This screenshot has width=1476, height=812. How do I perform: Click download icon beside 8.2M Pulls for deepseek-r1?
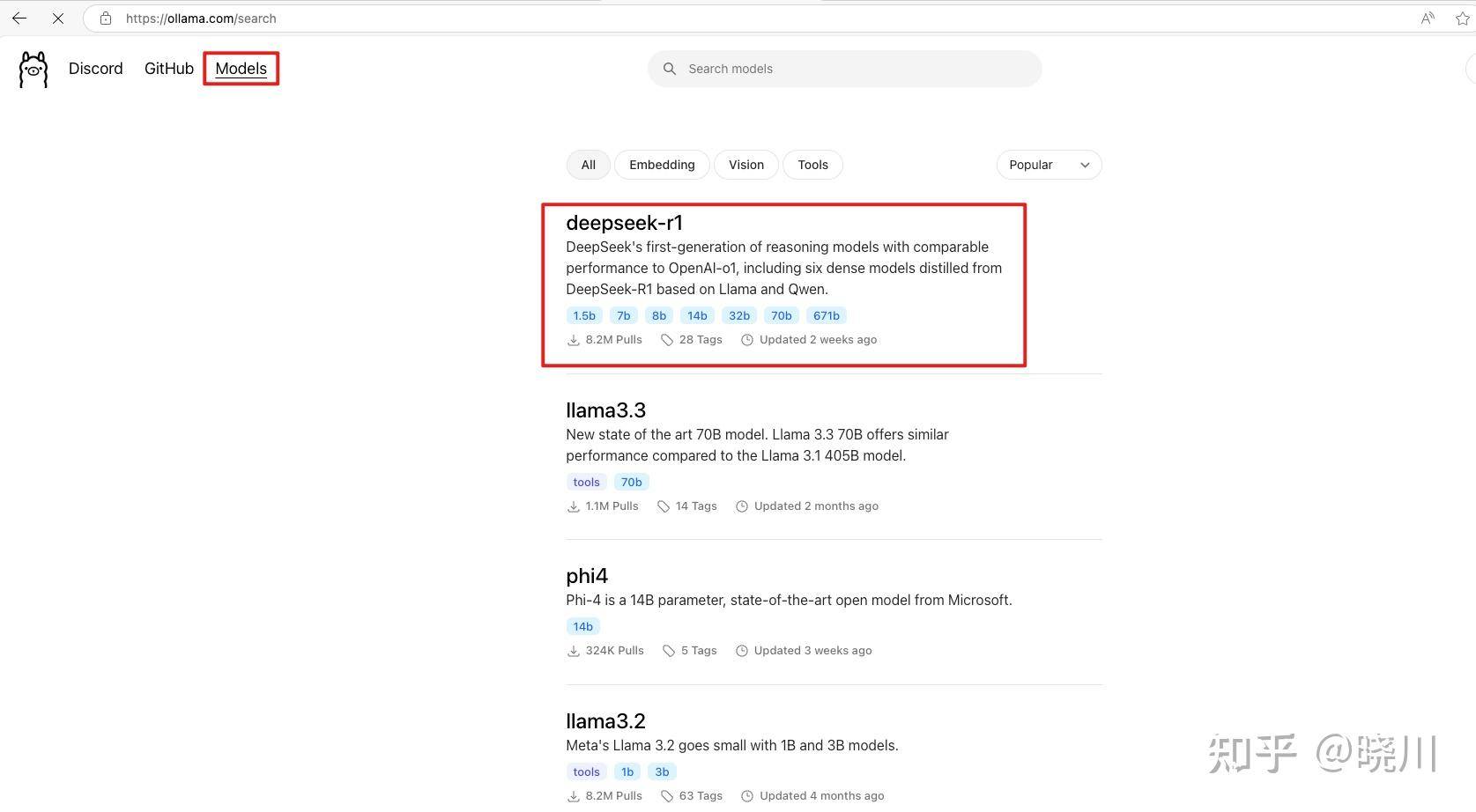point(574,340)
